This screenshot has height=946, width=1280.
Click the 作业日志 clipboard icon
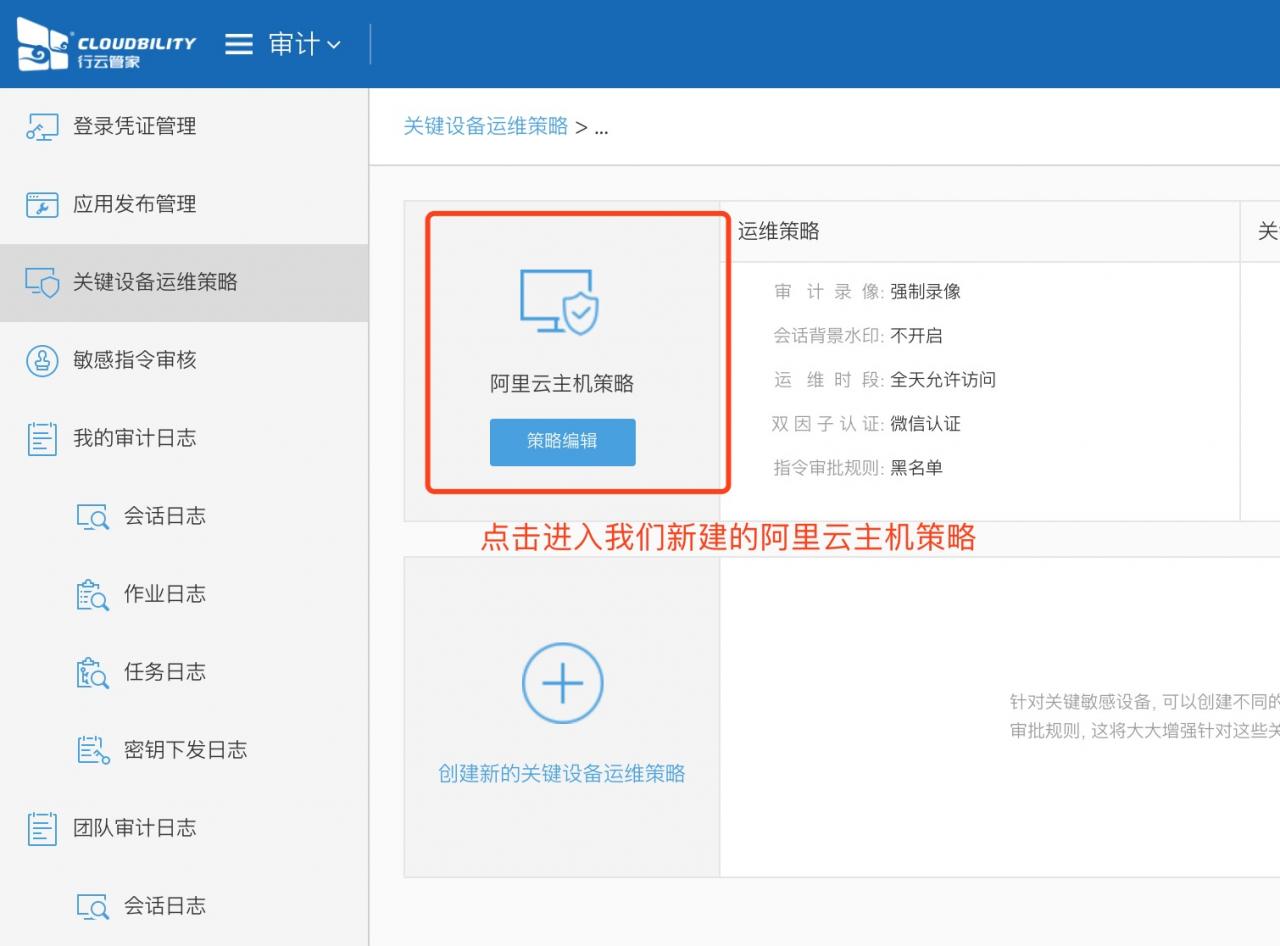(x=93, y=595)
